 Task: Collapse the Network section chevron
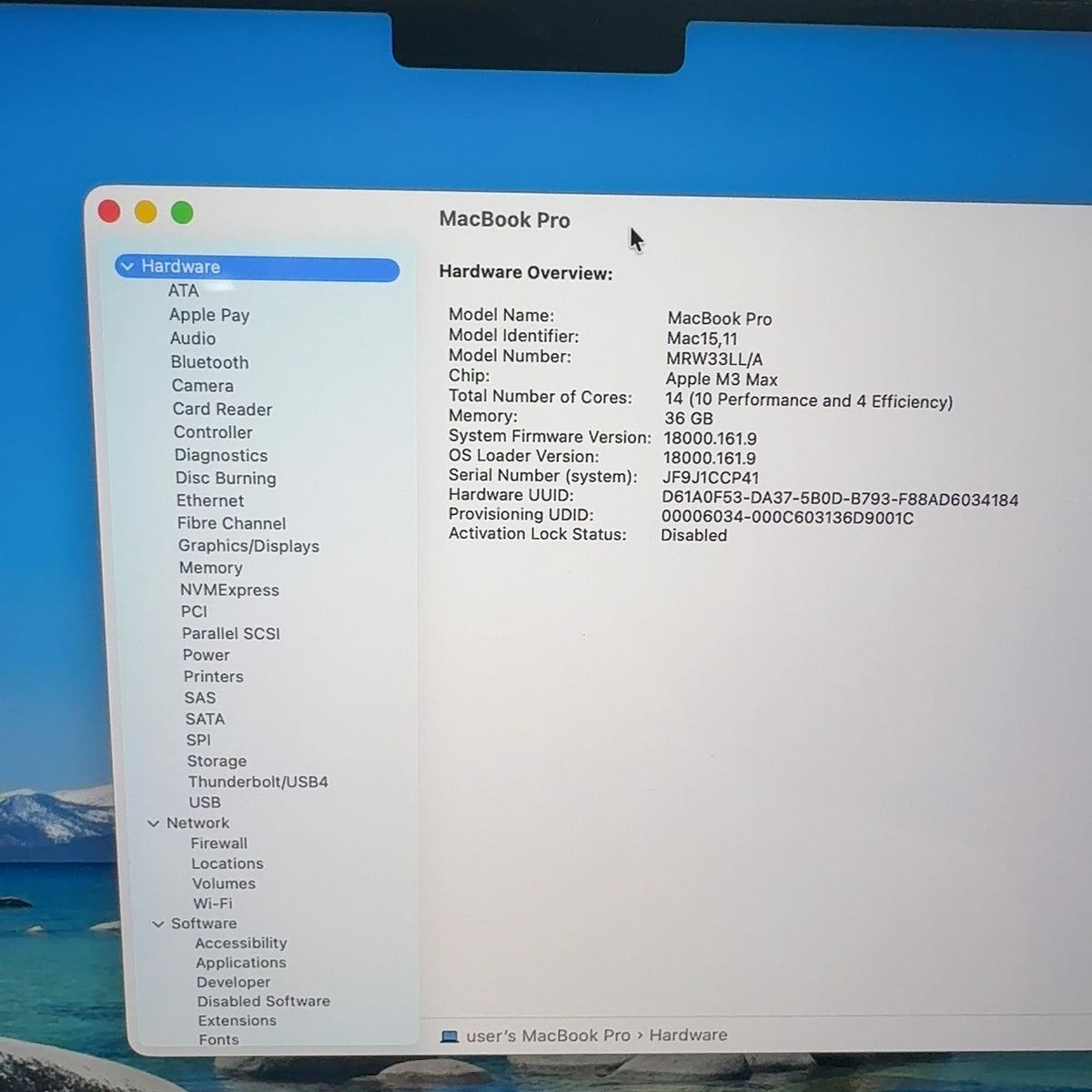coord(153,824)
